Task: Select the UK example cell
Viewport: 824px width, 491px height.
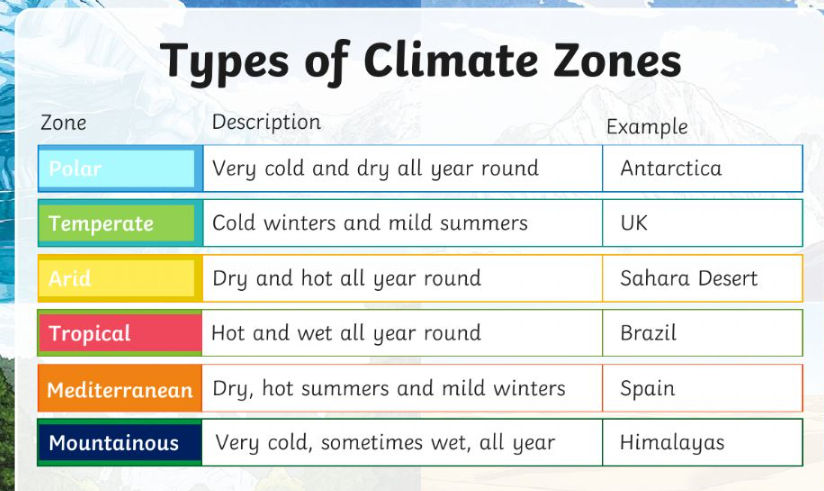Action: point(703,223)
